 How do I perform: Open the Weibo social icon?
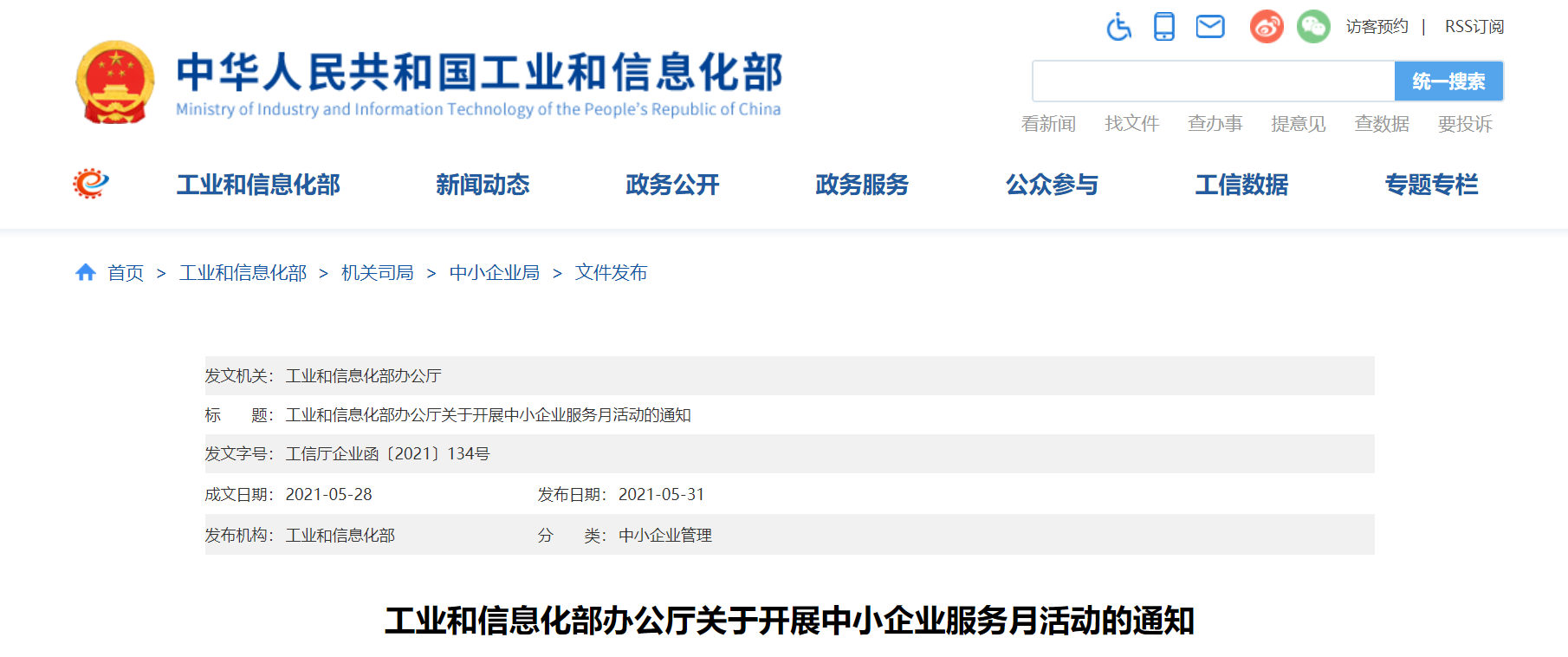(x=1266, y=27)
